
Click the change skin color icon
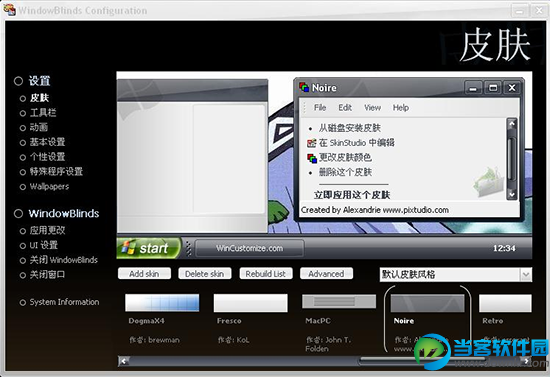(312, 158)
